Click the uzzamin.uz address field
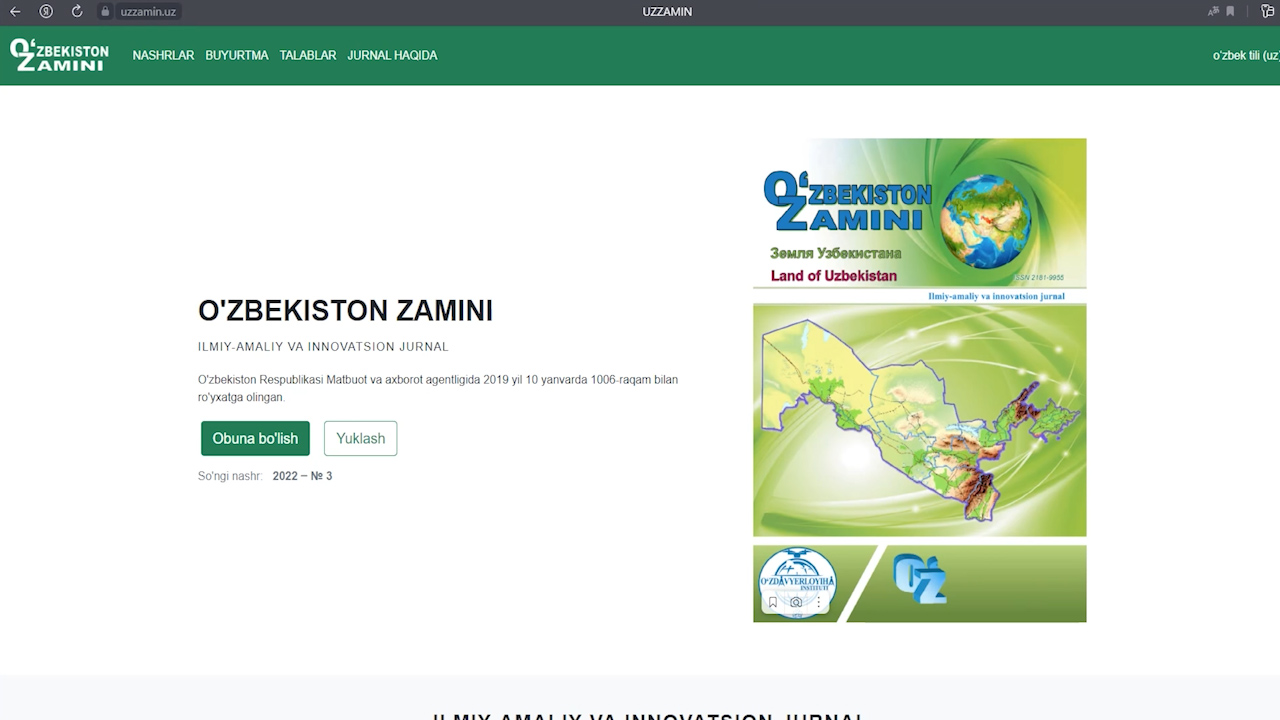The height and width of the screenshot is (720, 1280). [148, 12]
